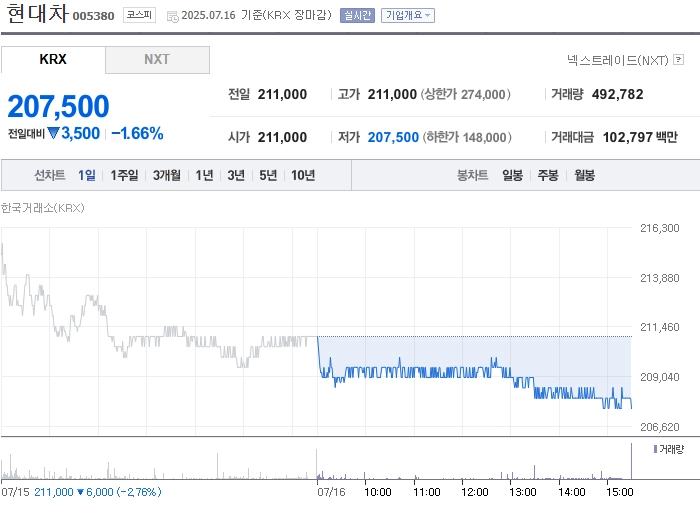Select the 3년 chart period
The width and height of the screenshot is (700, 505).
click(x=236, y=175)
